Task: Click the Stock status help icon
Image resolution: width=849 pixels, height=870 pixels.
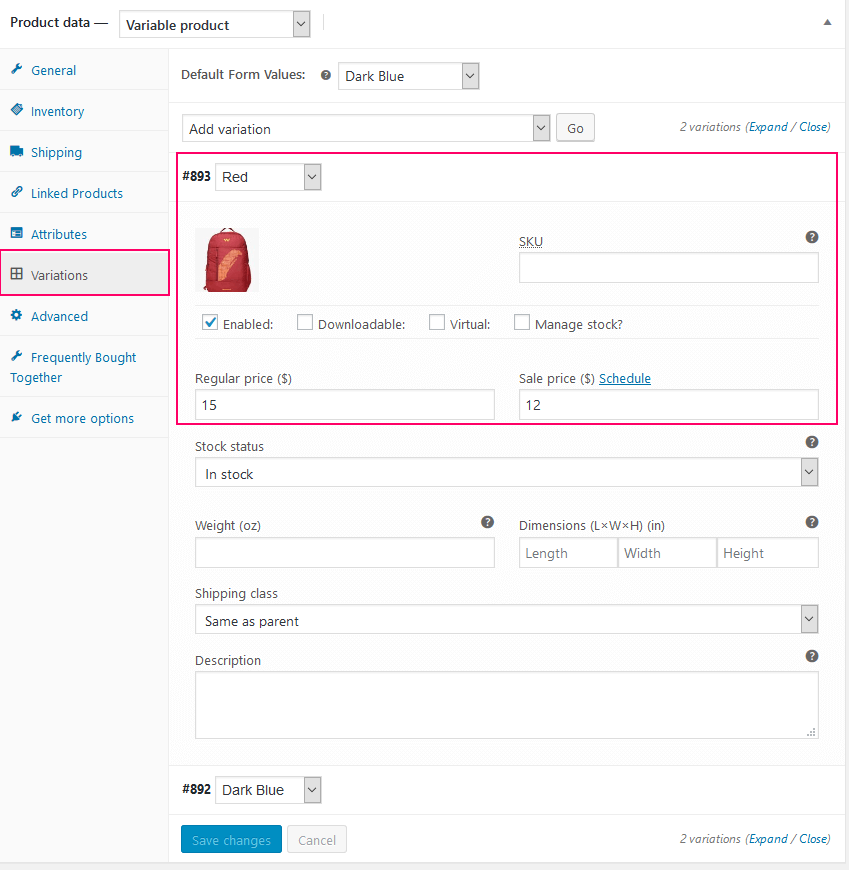Action: pyautogui.click(x=812, y=442)
